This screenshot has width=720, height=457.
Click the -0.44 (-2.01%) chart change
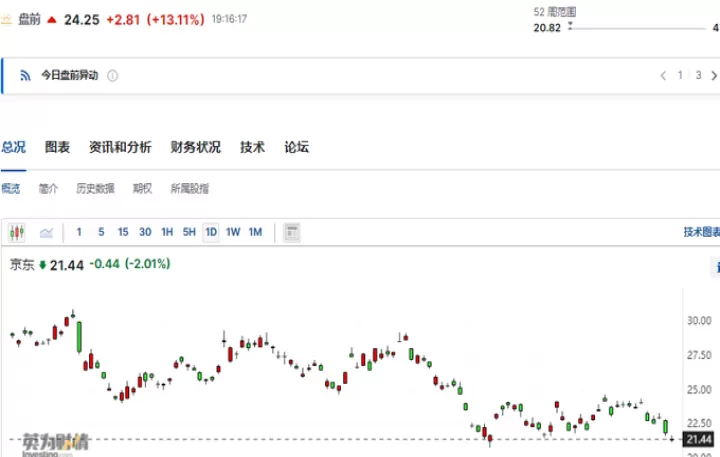tap(130, 264)
